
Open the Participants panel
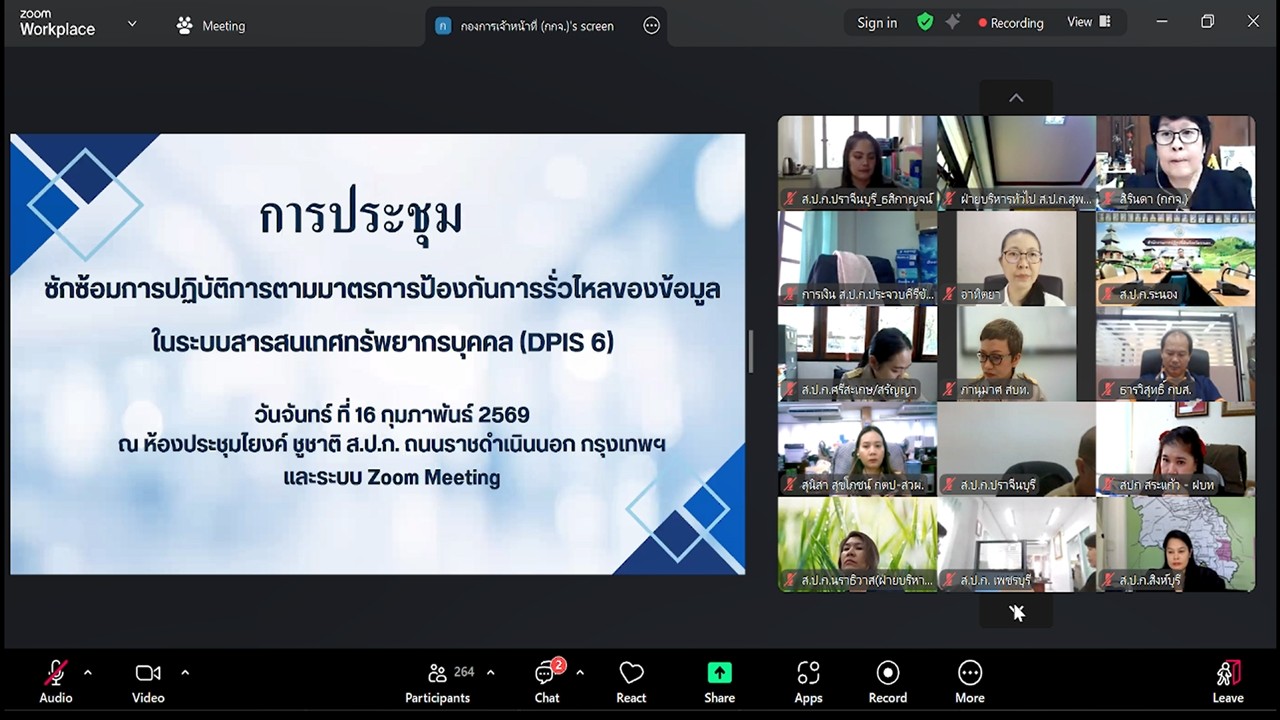click(437, 680)
